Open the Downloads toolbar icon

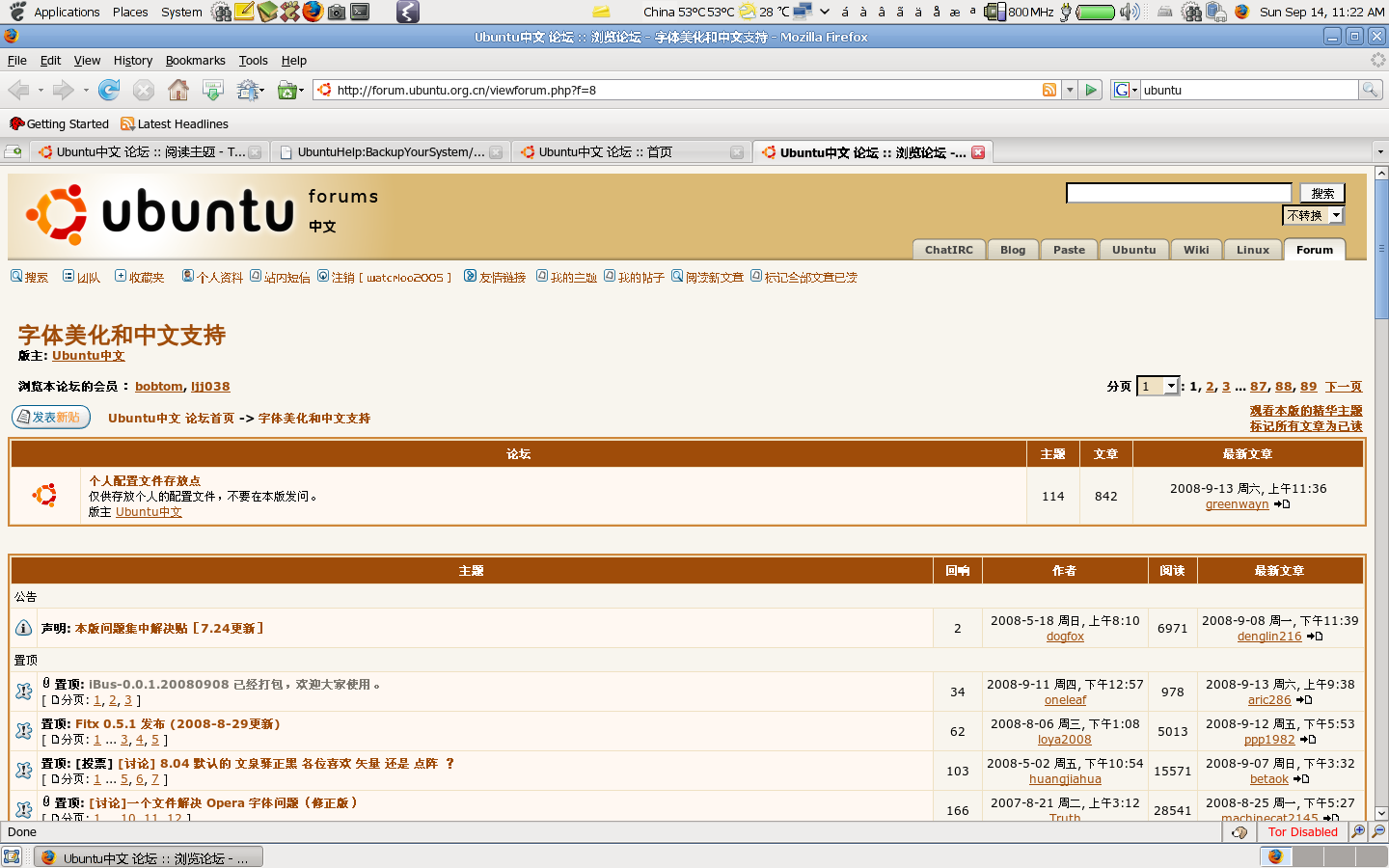pyautogui.click(x=213, y=90)
